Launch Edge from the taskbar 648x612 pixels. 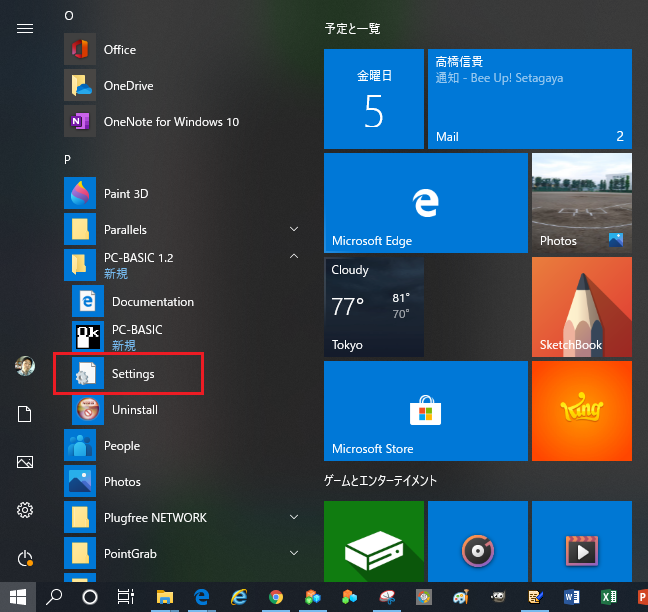(202, 597)
